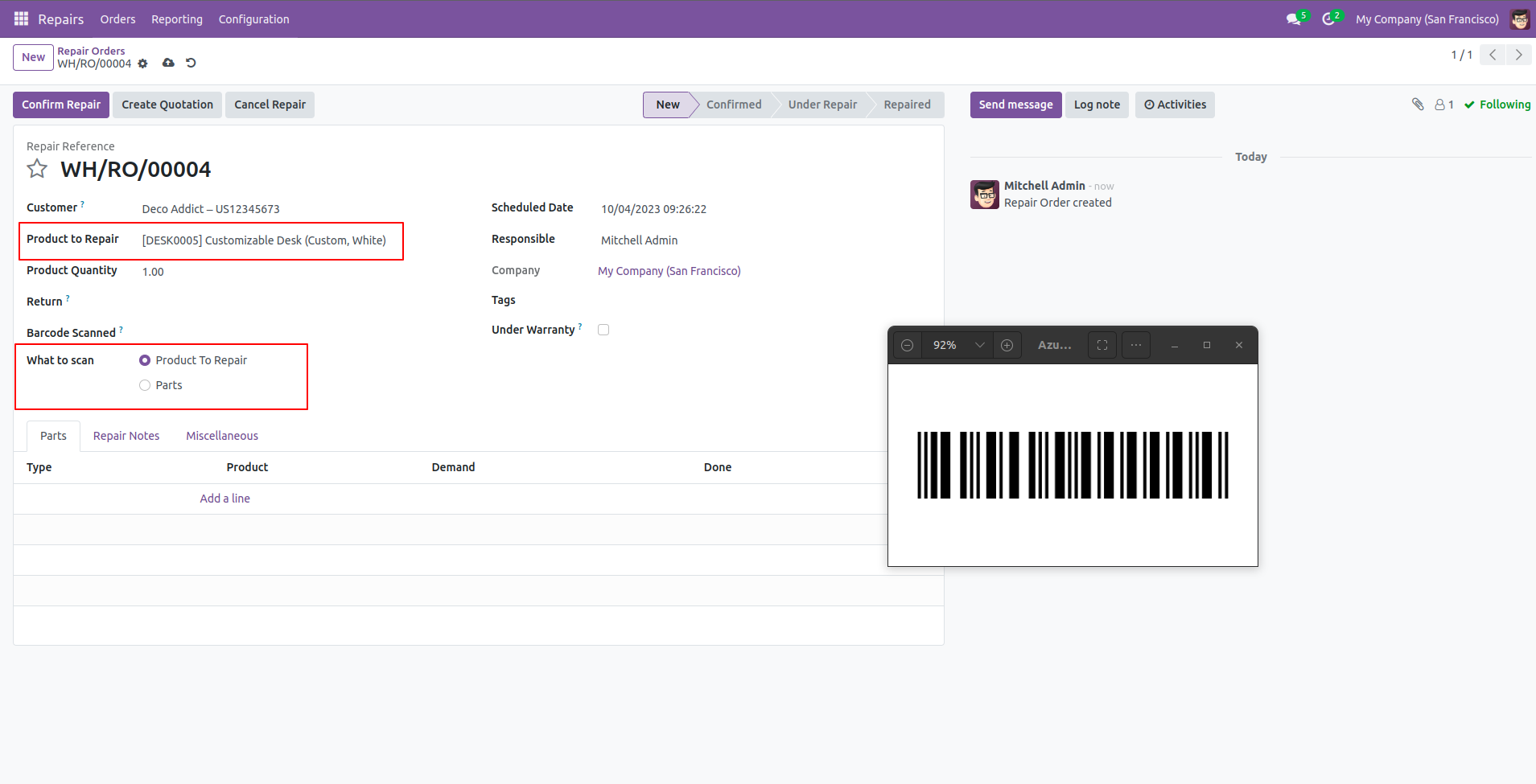The height and width of the screenshot is (784, 1536).
Task: Open company switcher My Company (San Francisco)
Action: 1427,19
